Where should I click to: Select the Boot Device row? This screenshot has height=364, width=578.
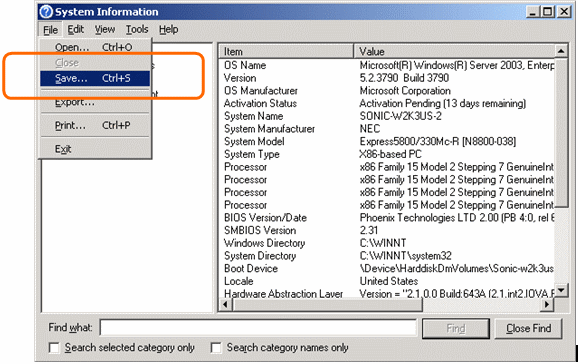pyautogui.click(x=387, y=268)
